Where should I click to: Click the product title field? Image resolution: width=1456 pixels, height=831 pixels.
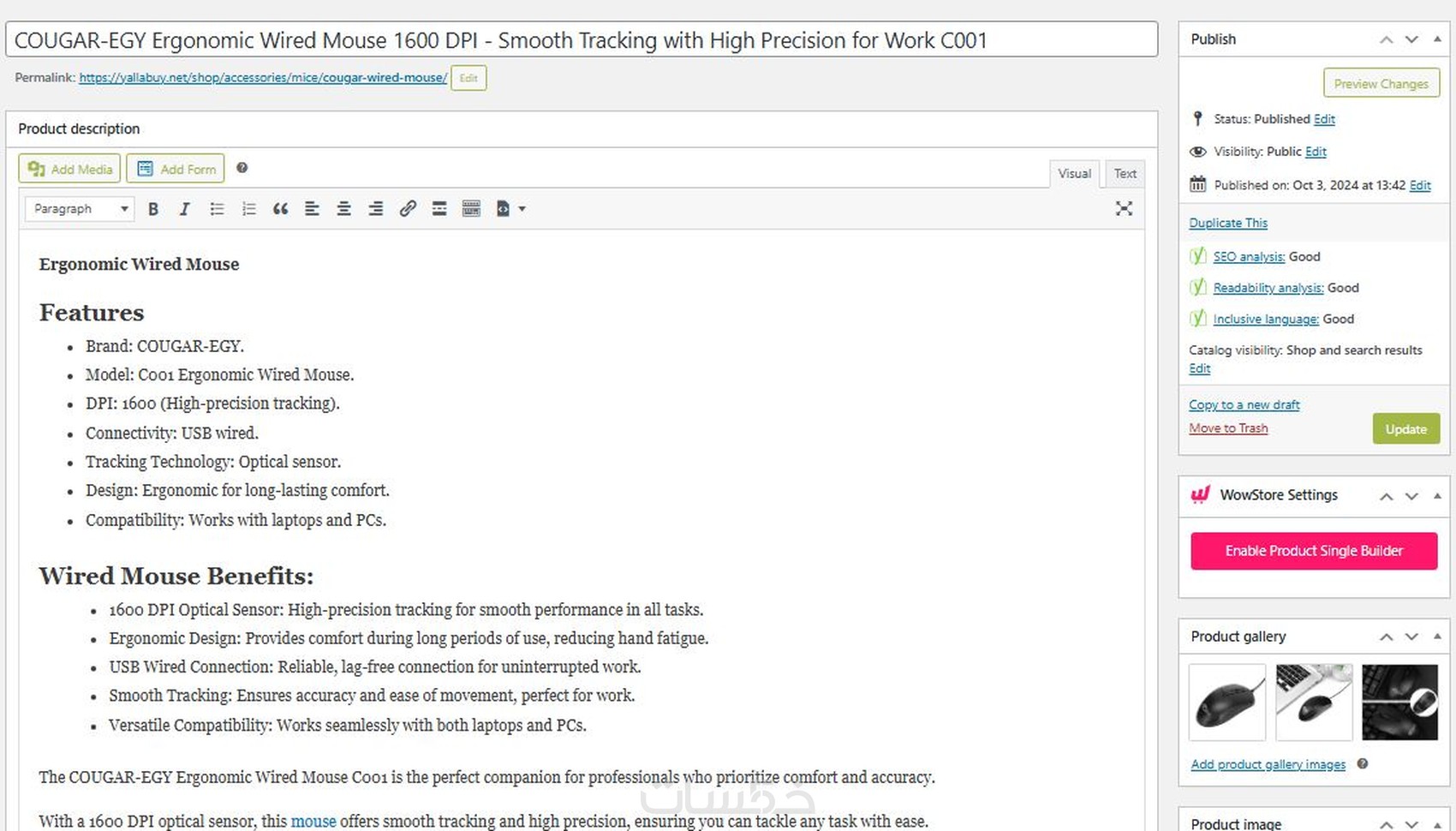pos(582,40)
